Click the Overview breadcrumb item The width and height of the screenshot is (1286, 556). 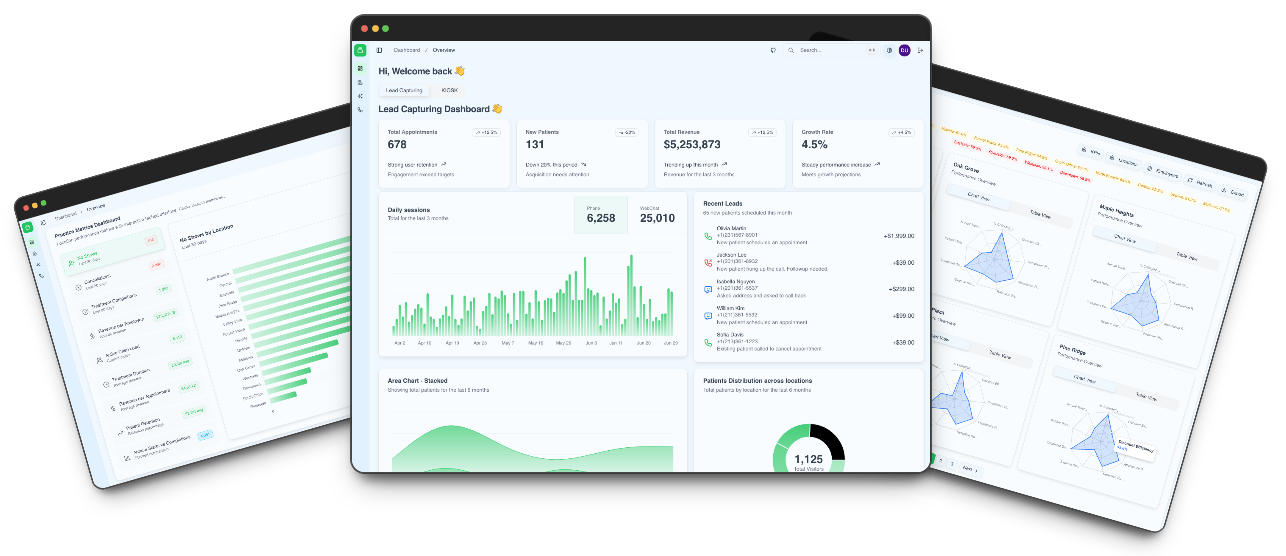click(x=443, y=50)
